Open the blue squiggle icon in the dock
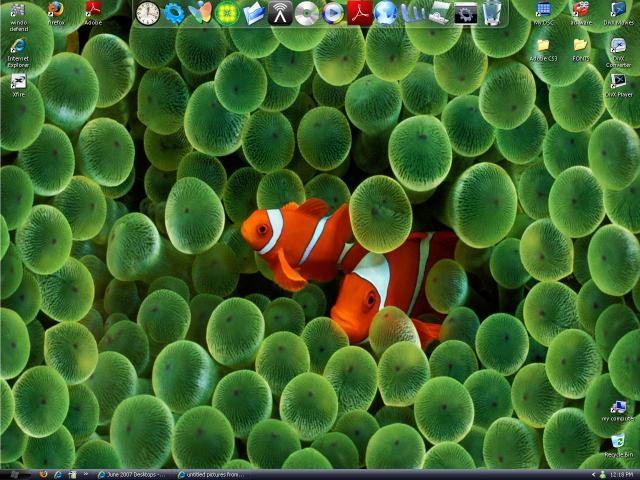 point(412,13)
